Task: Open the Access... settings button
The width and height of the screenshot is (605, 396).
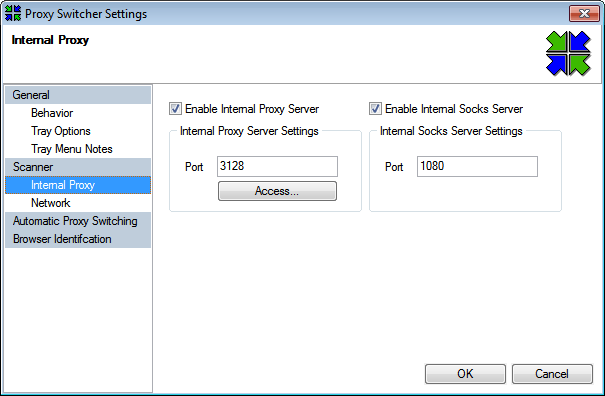Action: (x=277, y=191)
